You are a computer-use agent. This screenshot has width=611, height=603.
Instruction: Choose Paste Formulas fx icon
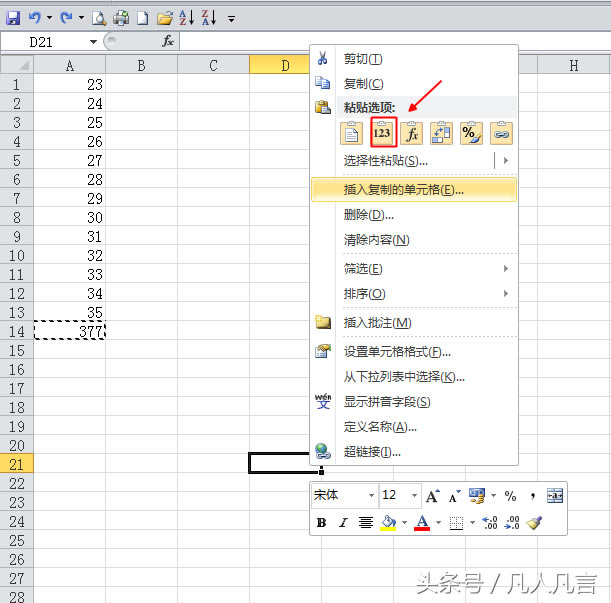(x=411, y=133)
